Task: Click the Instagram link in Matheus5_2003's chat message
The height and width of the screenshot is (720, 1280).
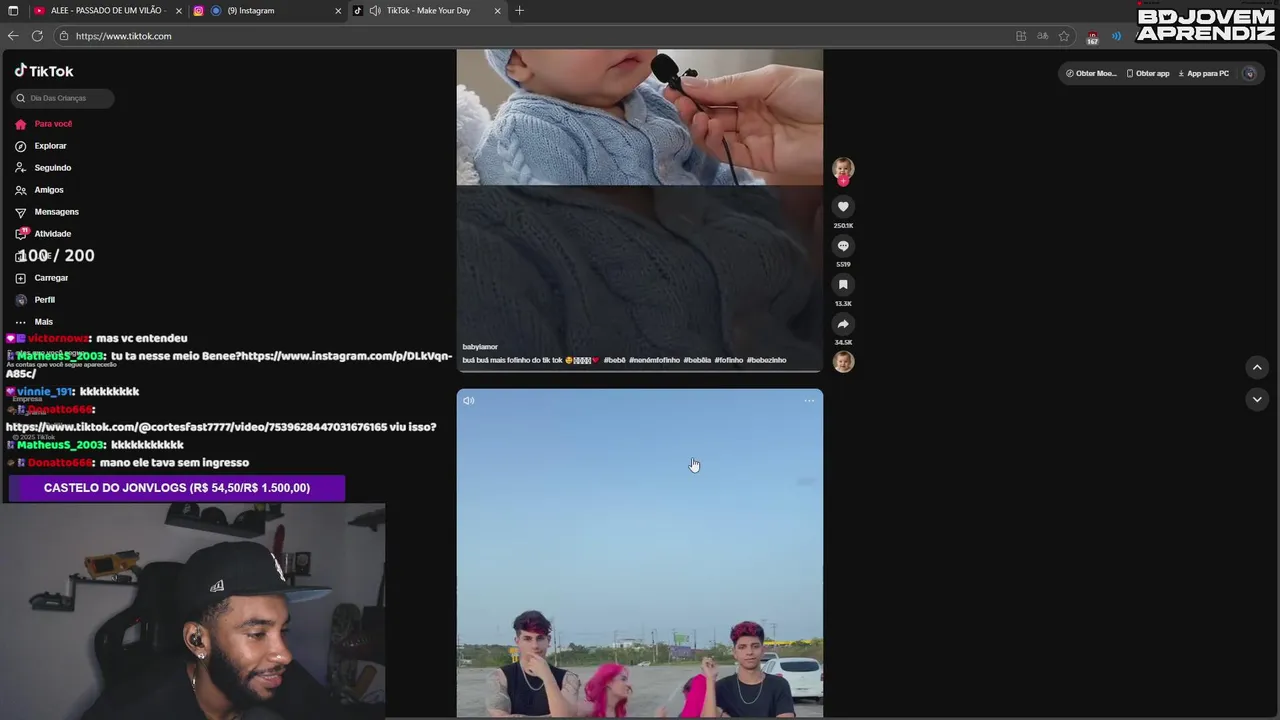Action: click(x=229, y=364)
